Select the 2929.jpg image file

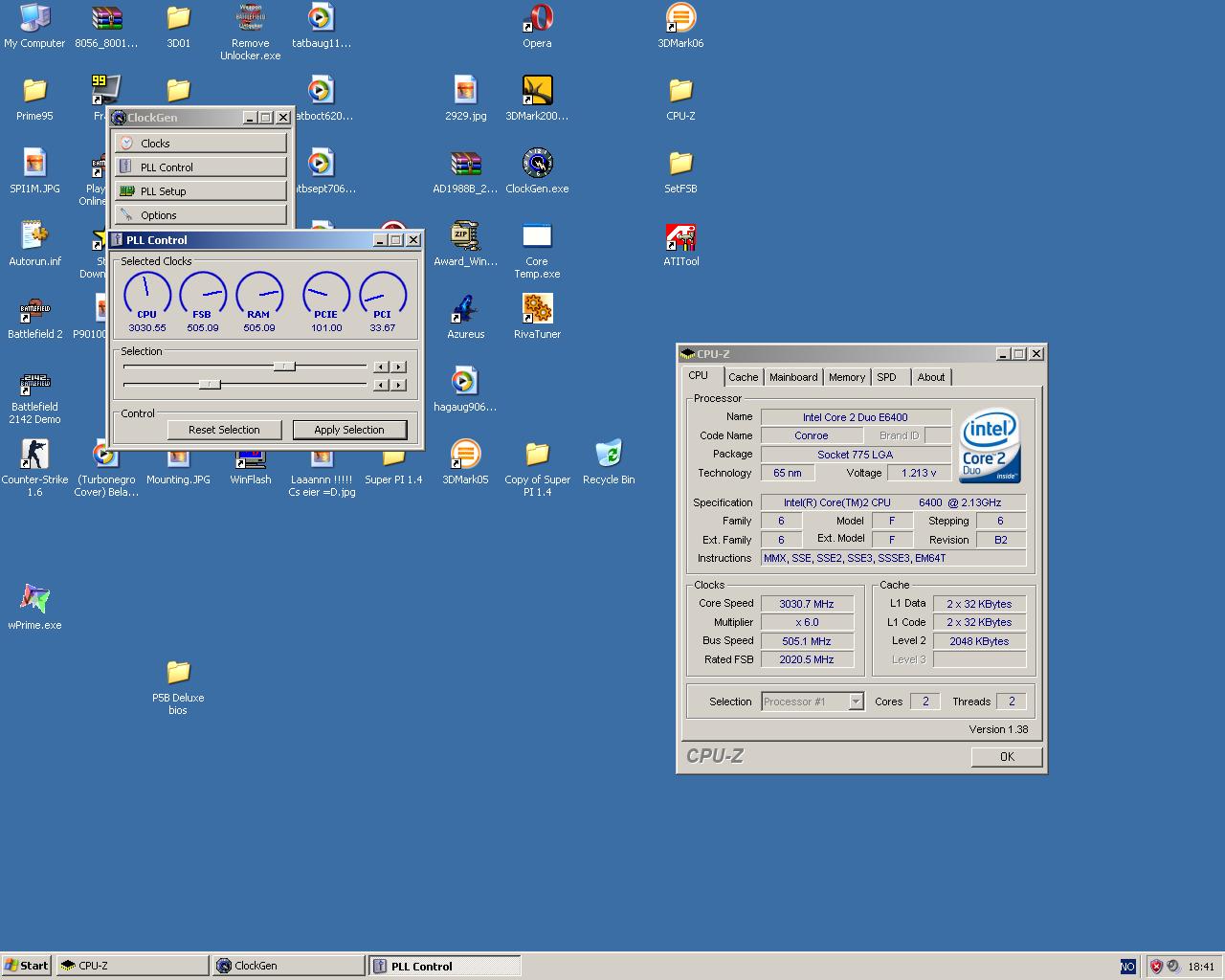tap(465, 99)
